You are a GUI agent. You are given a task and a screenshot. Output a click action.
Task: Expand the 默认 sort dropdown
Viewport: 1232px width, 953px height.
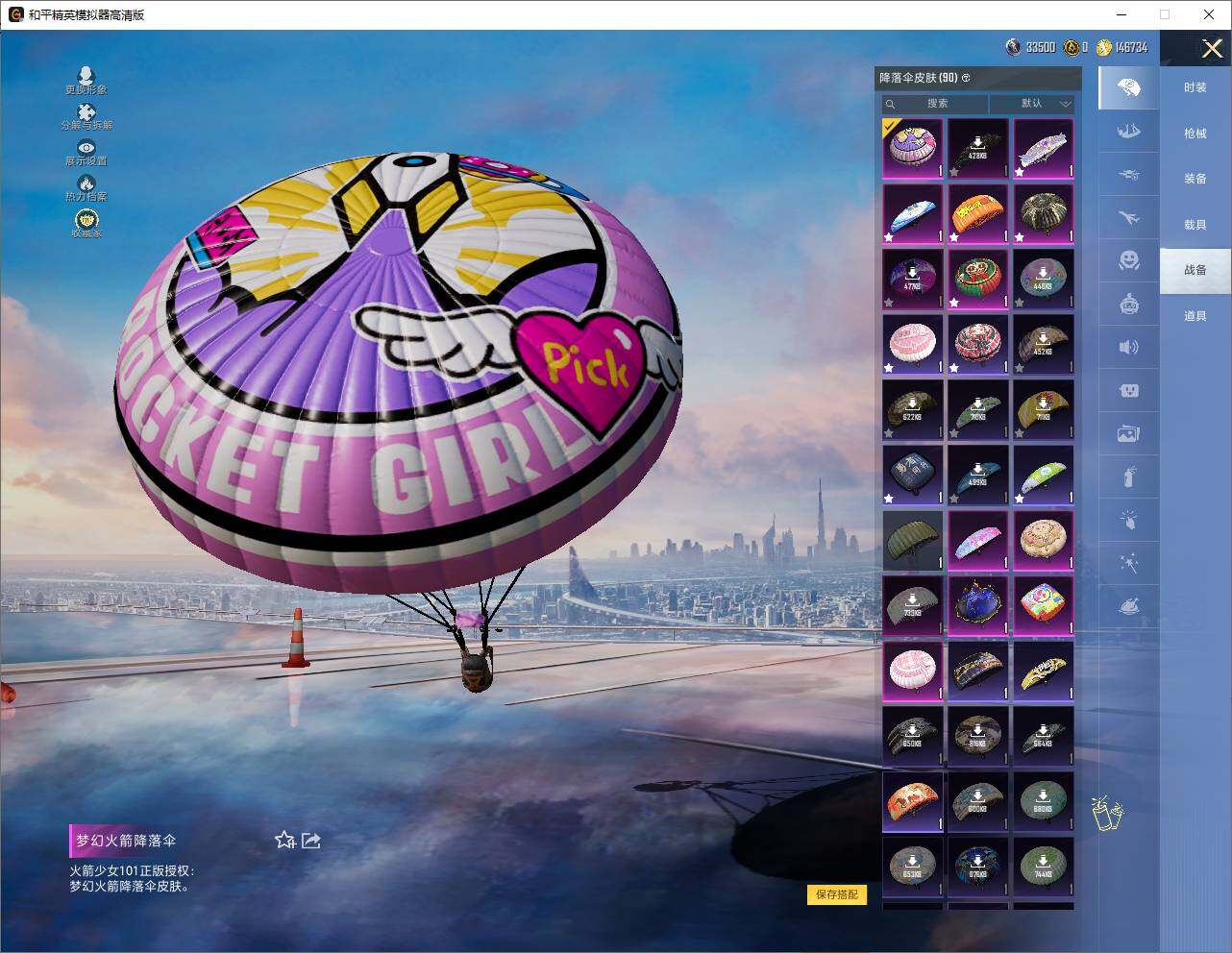1033,104
